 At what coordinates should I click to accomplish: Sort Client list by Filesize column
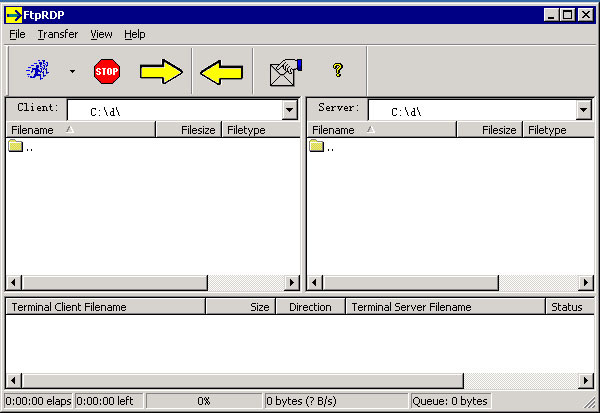click(x=189, y=130)
